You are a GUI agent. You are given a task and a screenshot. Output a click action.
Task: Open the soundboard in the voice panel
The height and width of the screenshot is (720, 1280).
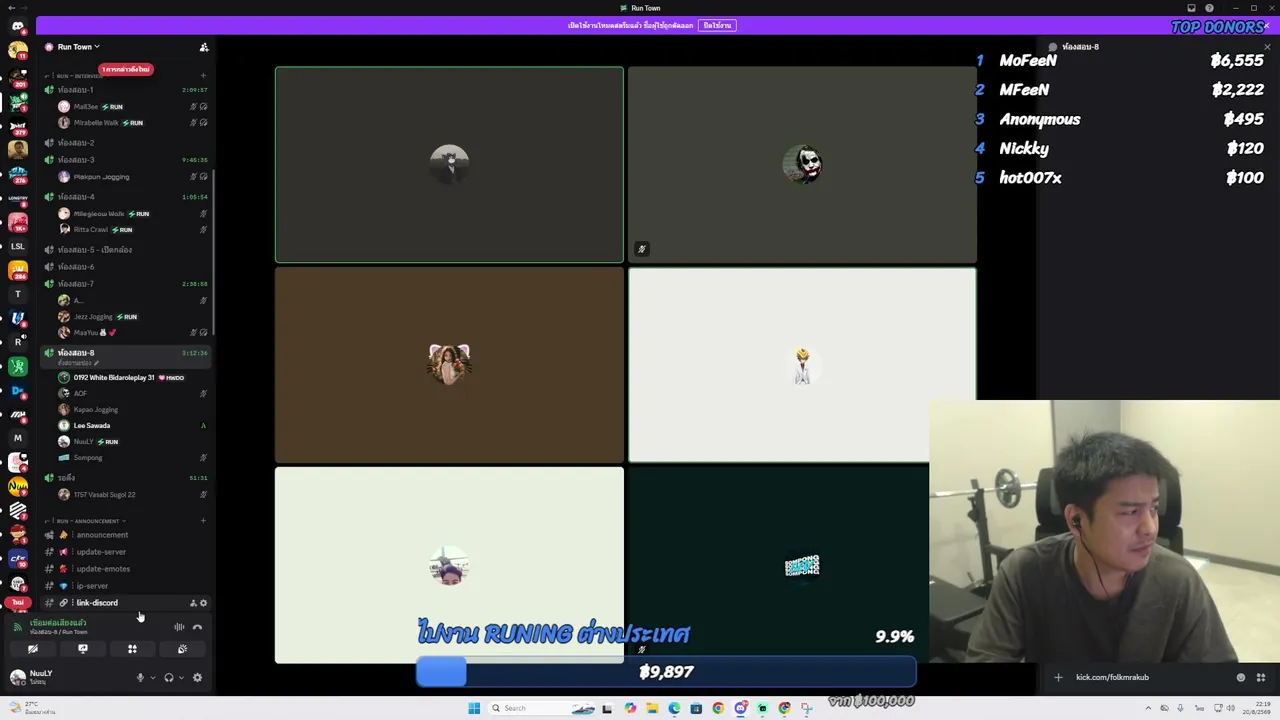coord(182,649)
